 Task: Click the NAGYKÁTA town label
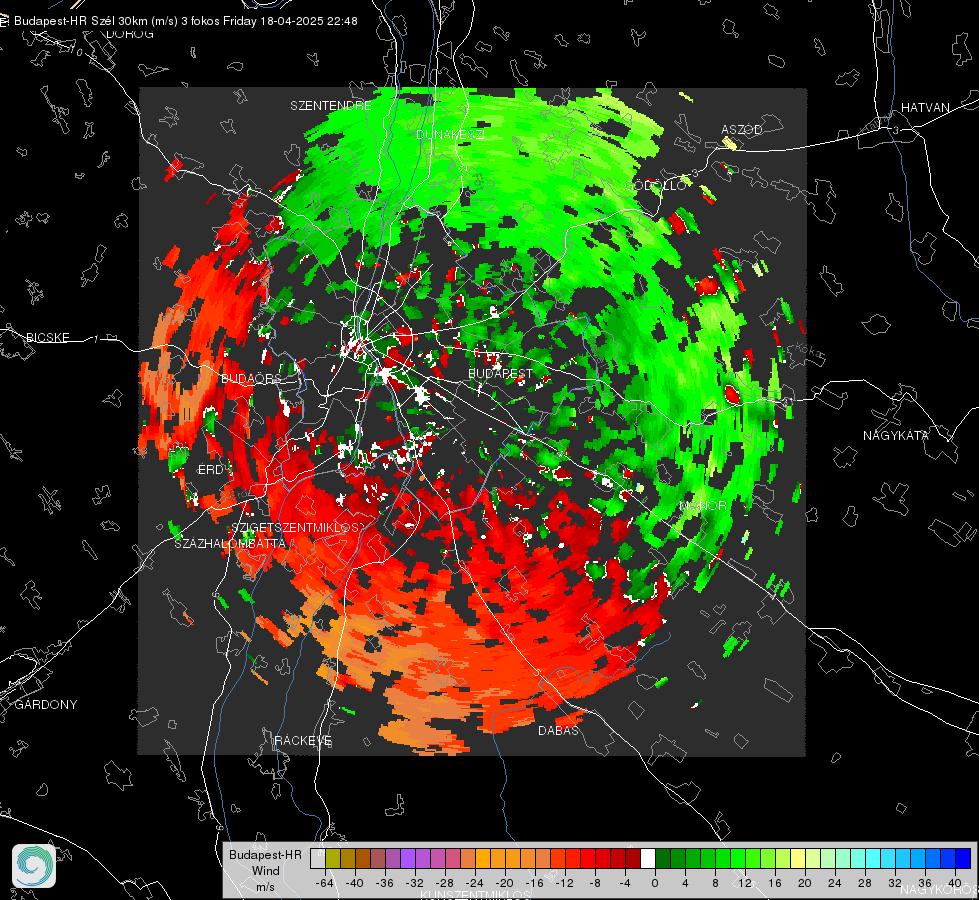896,435
